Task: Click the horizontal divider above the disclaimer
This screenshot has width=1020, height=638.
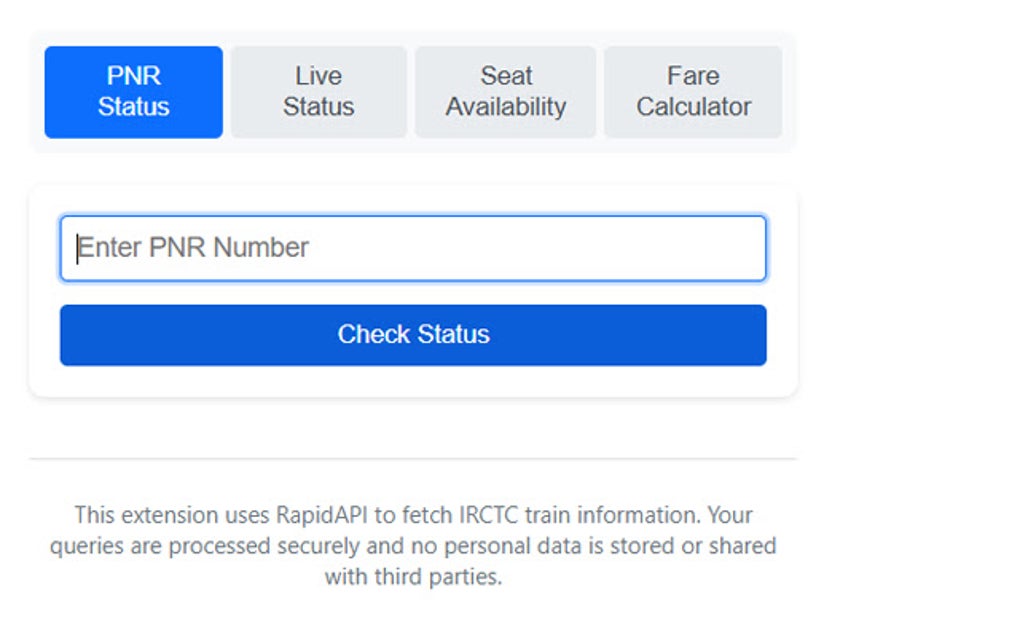Action: click(413, 459)
